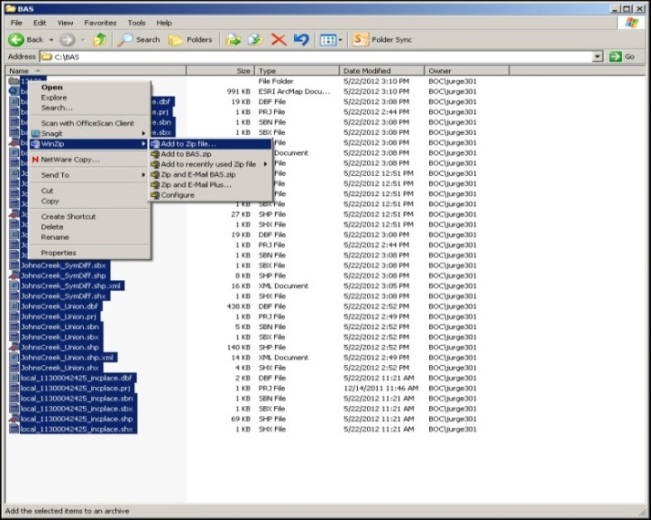
Task: Click the Back navigation button
Action: (25, 40)
